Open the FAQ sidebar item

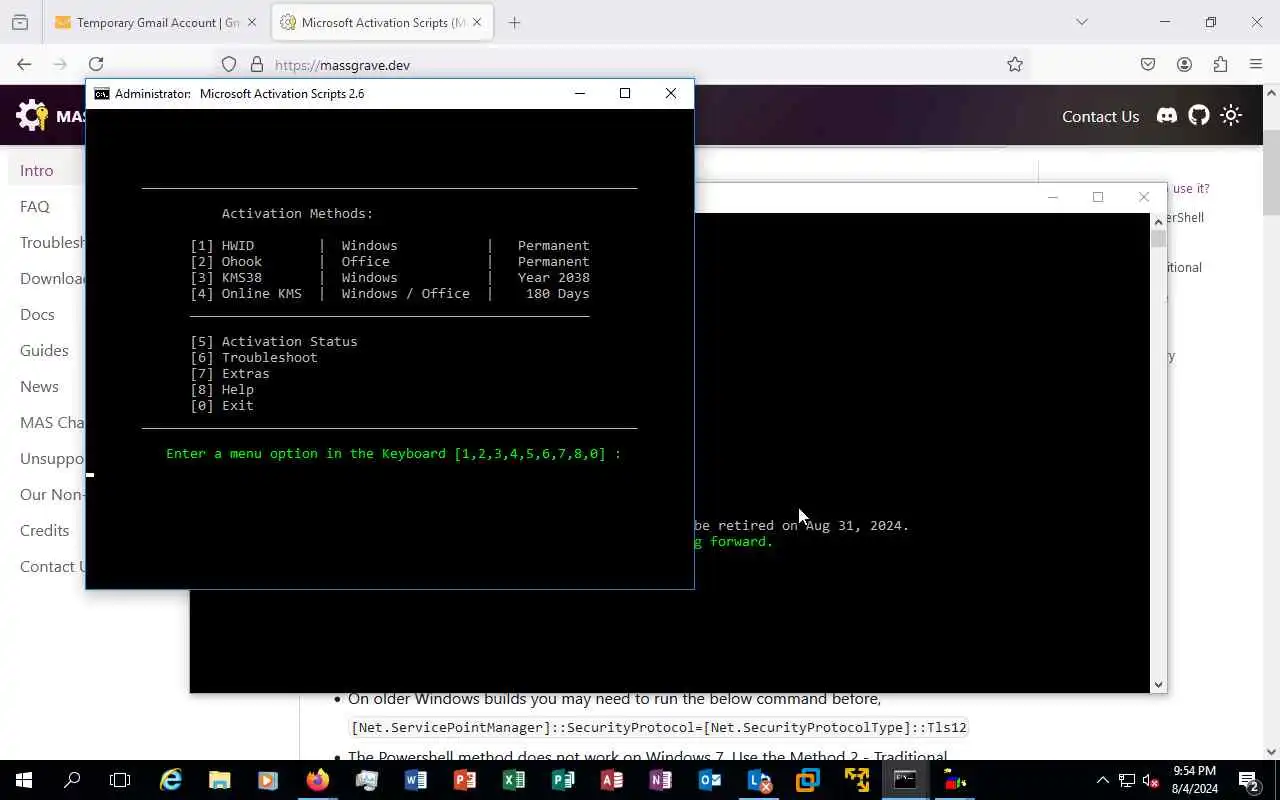pos(35,206)
